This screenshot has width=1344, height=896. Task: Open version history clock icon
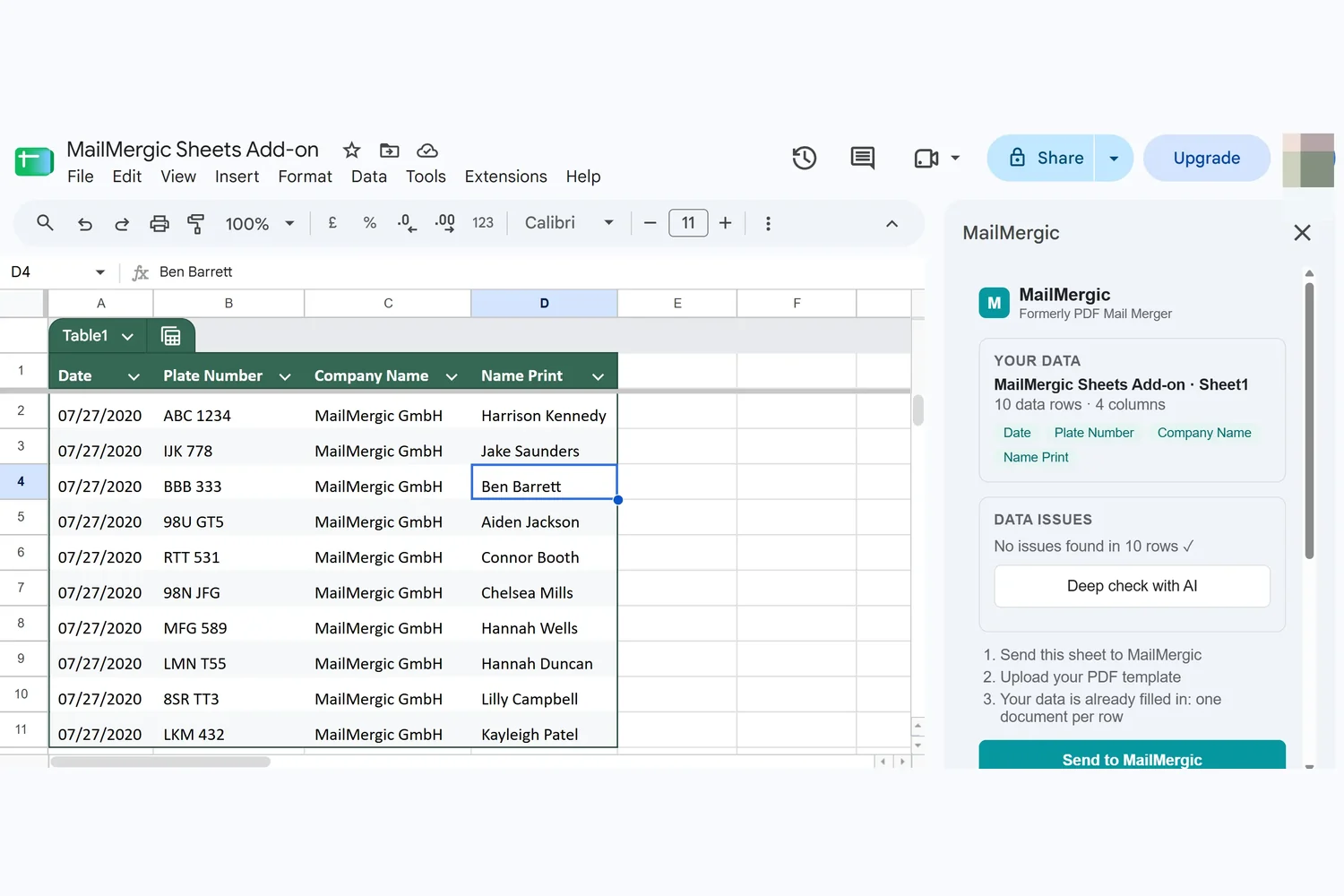point(804,159)
